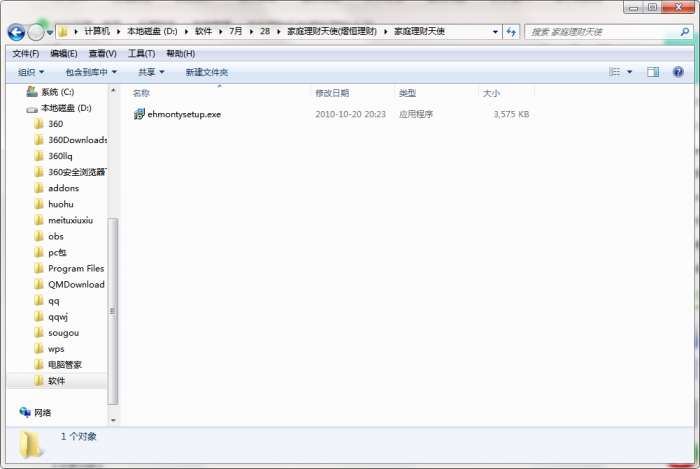Screen dimensions: 700x469
Task: Select 本地磁盘 (D:) in navigation tree
Action: (59, 108)
